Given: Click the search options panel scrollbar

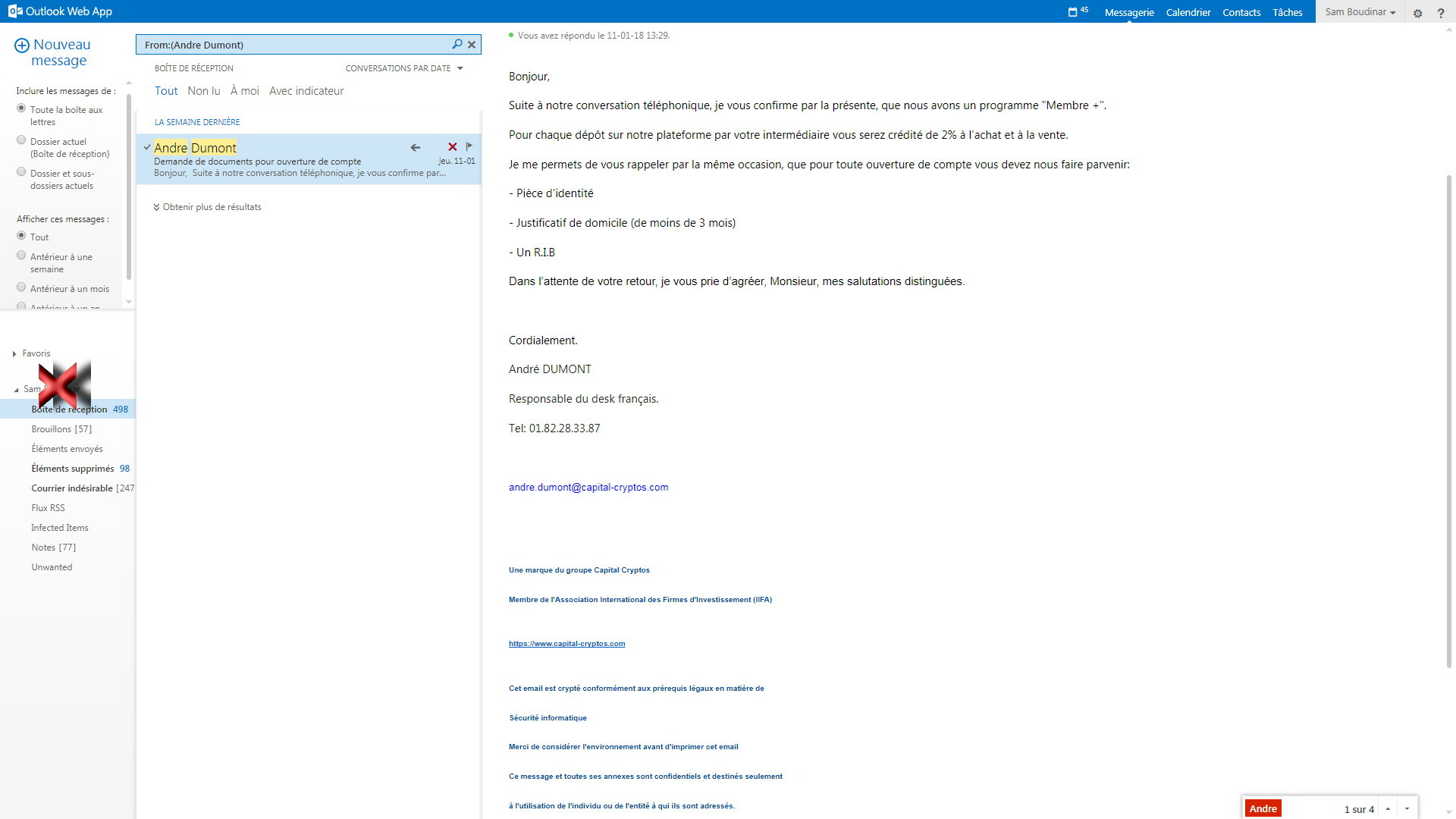Looking at the screenshot, I should click(x=129, y=187).
